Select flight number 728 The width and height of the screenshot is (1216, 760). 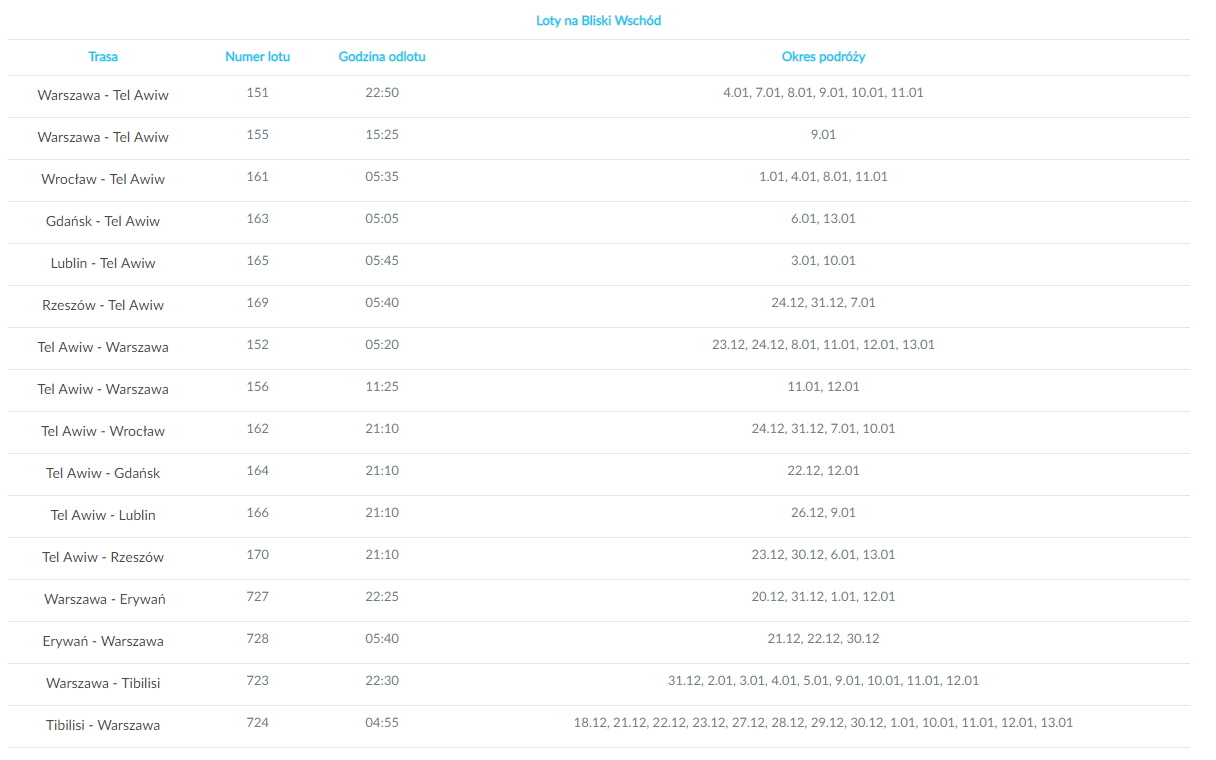tap(257, 639)
